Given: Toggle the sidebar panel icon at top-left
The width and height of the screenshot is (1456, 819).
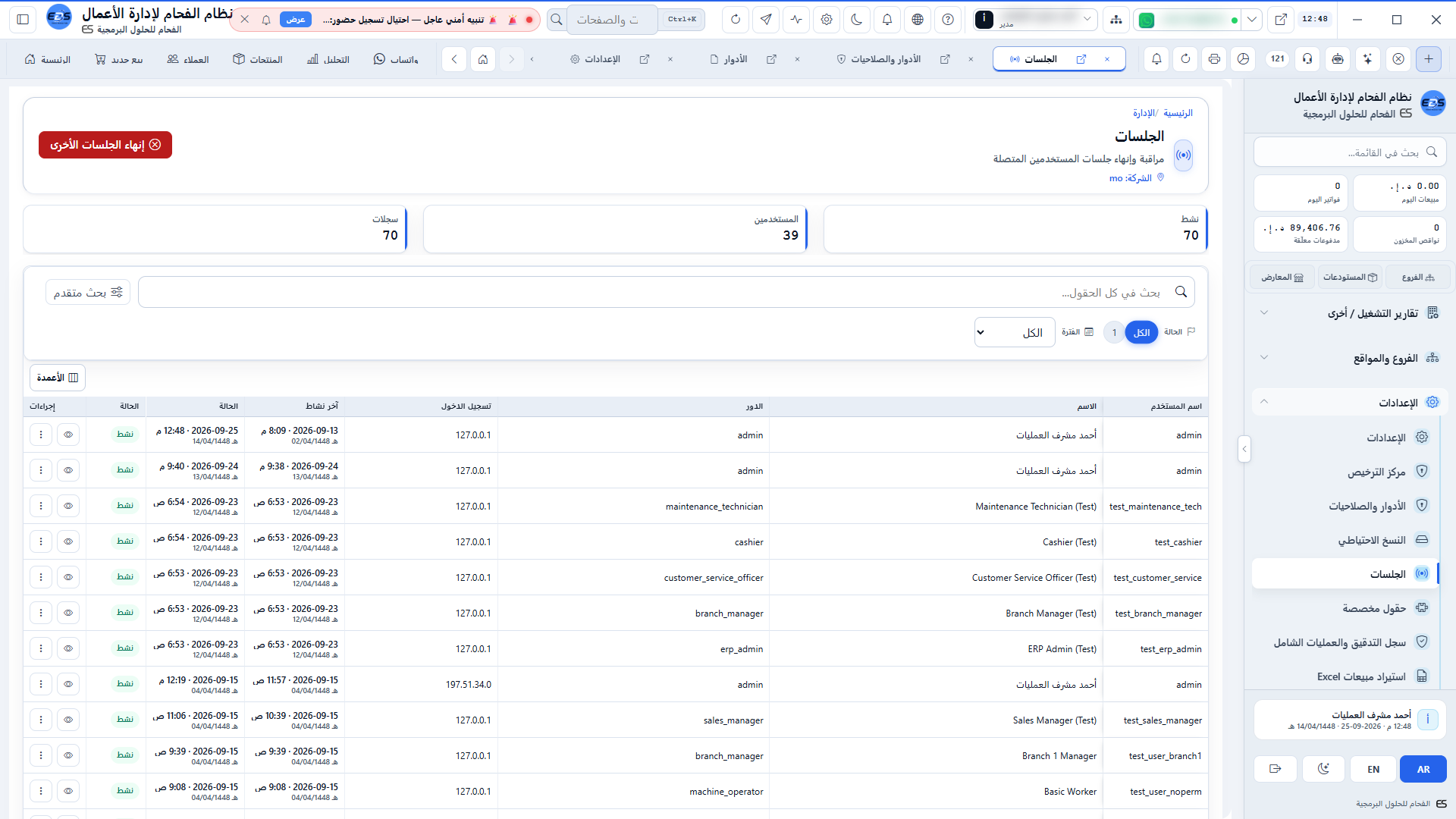Looking at the screenshot, I should click(23, 20).
